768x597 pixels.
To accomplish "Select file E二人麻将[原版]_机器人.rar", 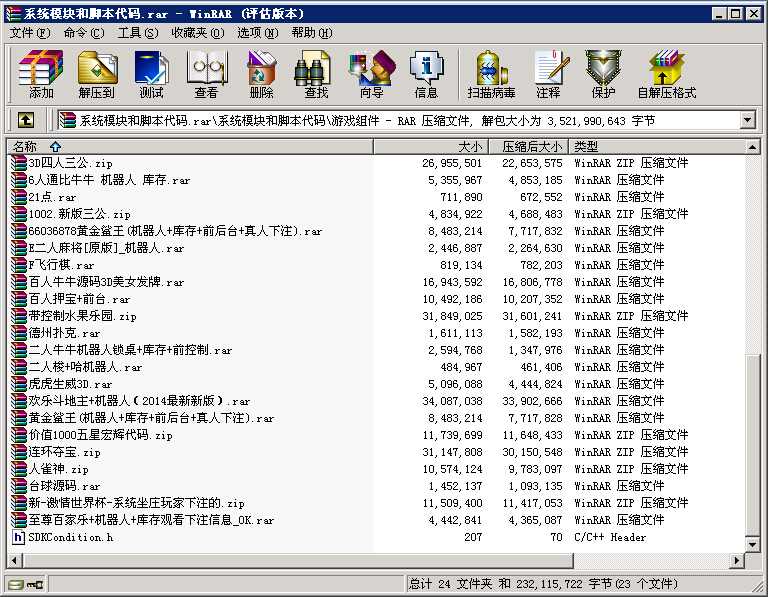I will point(106,248).
